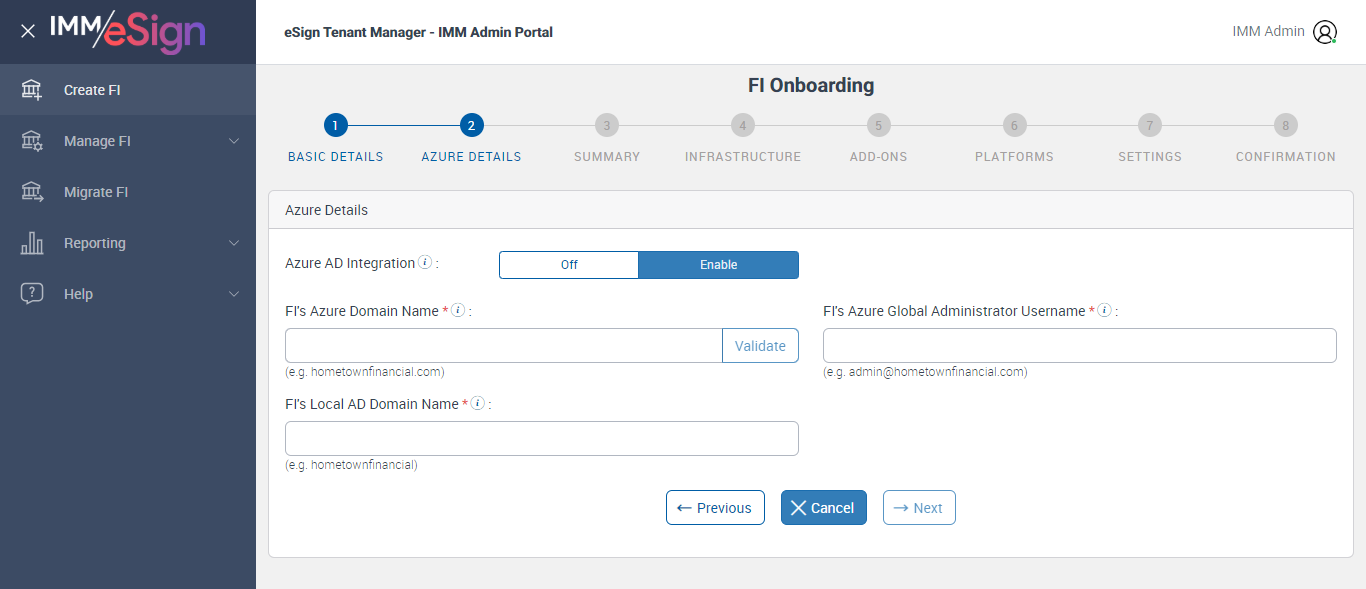Expand the Help menu chevron

click(x=234, y=294)
